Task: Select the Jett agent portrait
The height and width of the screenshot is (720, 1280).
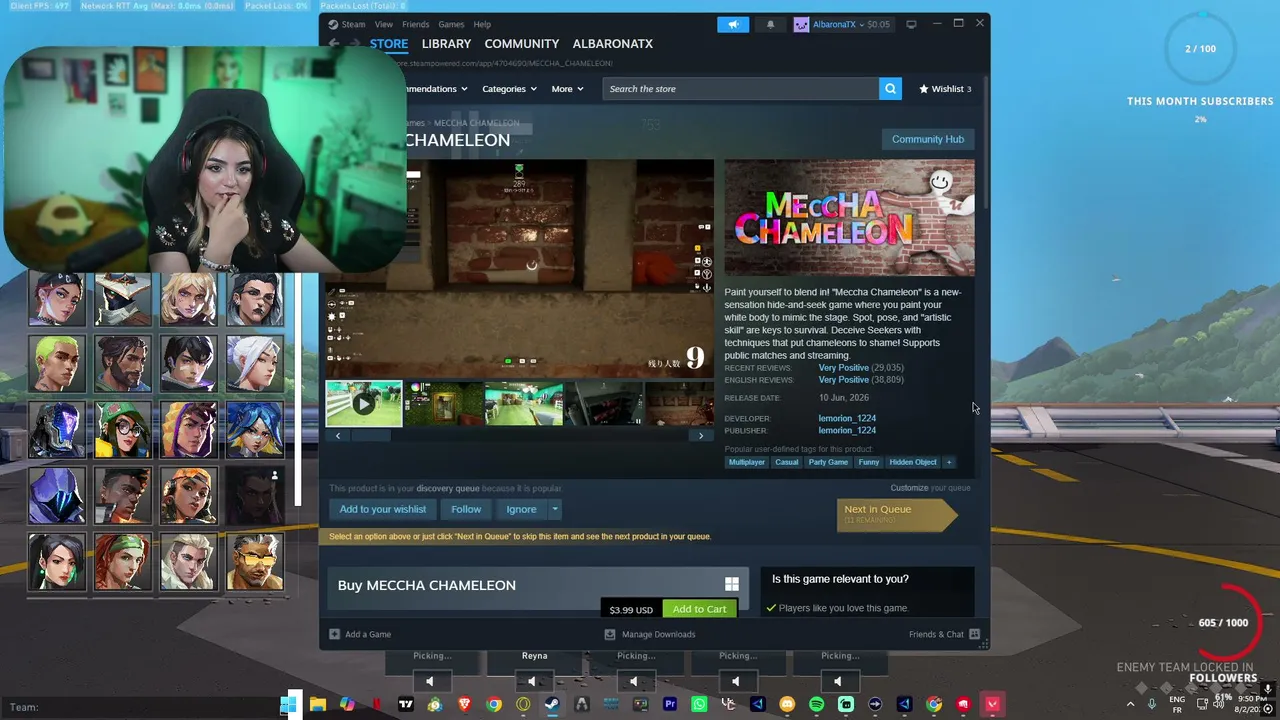Action: tap(255, 363)
